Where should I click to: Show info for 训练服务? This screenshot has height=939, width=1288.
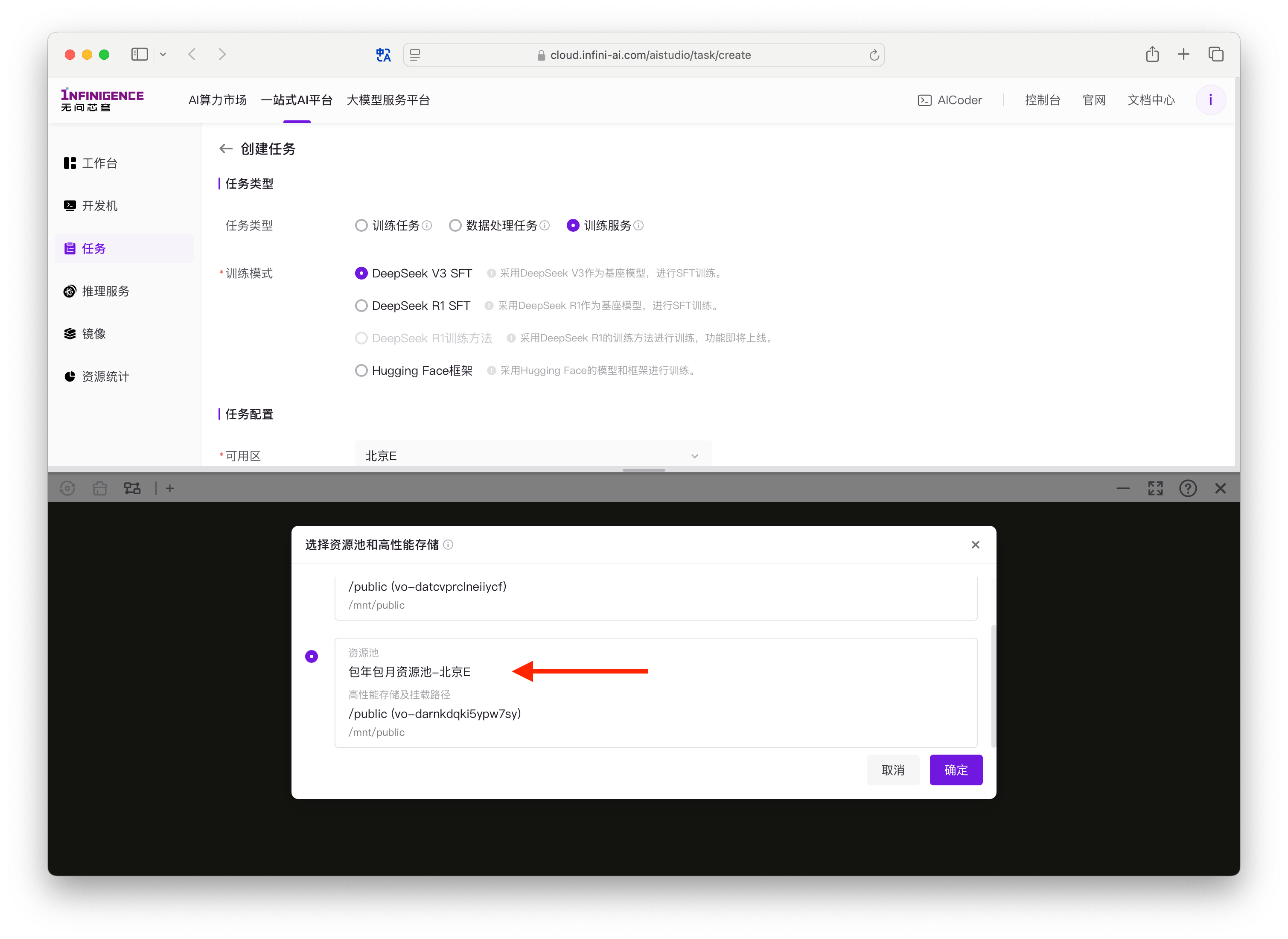(x=638, y=226)
